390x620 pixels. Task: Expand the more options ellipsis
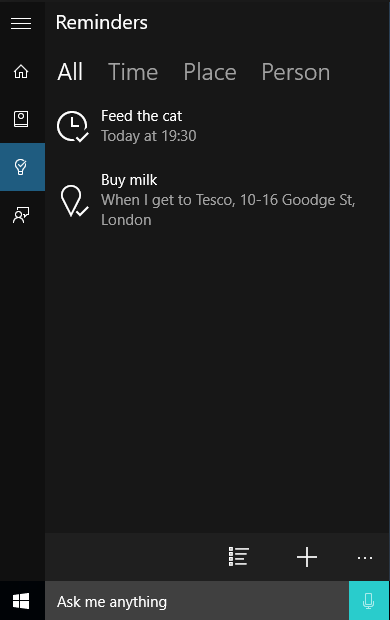[x=365, y=558]
